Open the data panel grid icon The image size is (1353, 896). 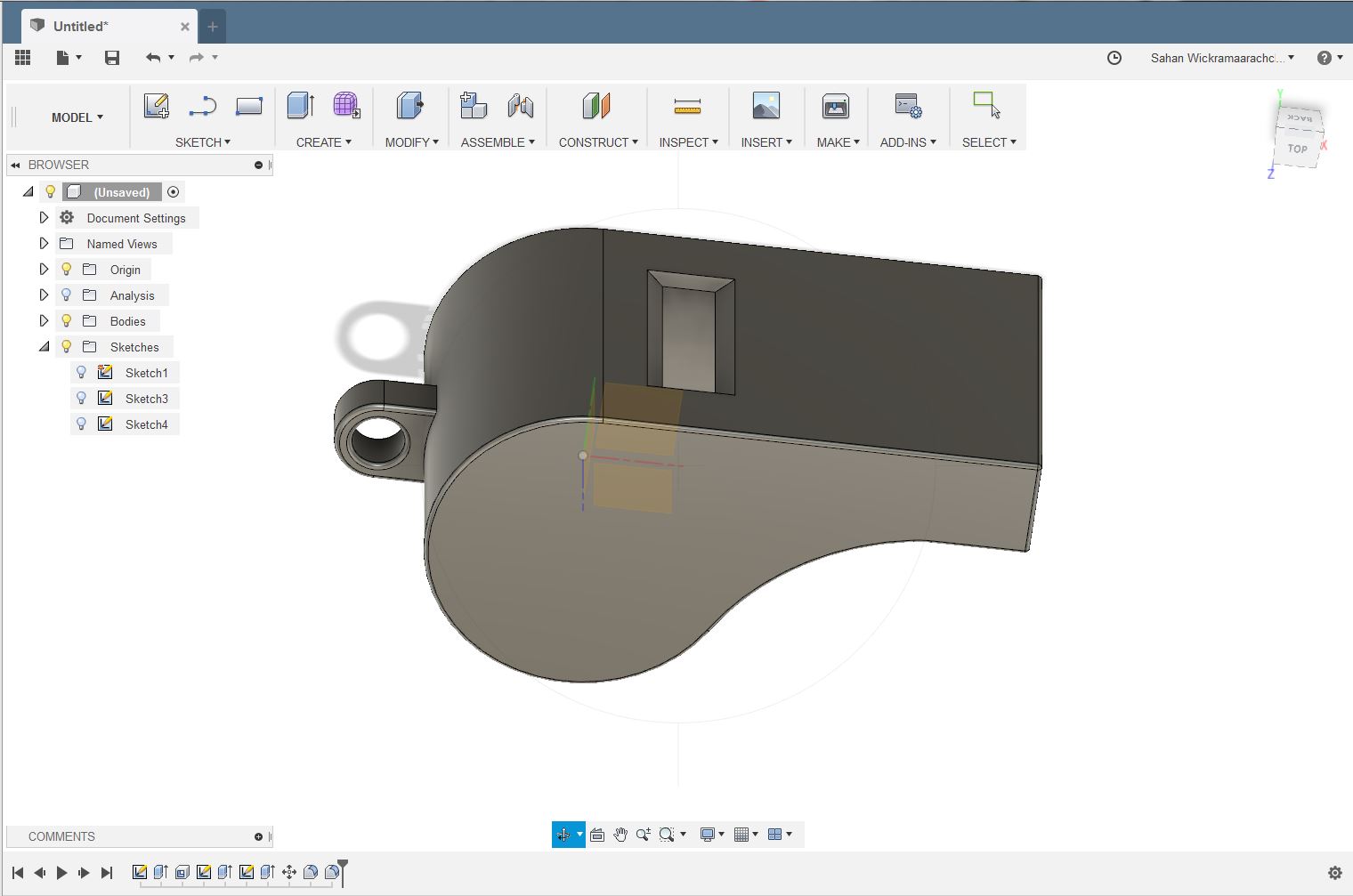23,58
